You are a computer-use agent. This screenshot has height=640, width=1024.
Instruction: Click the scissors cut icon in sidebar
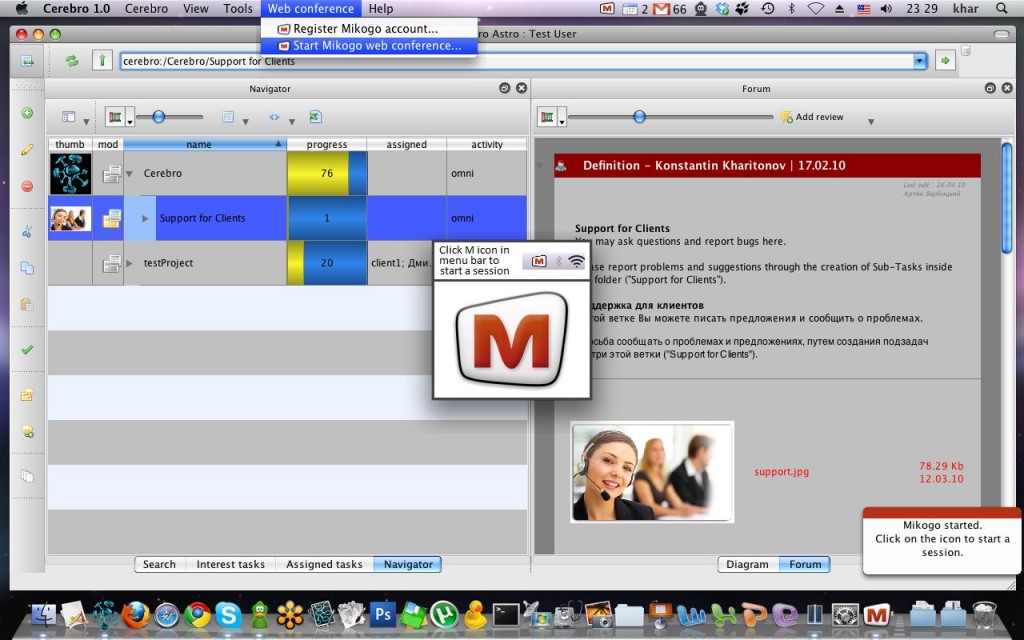27,232
